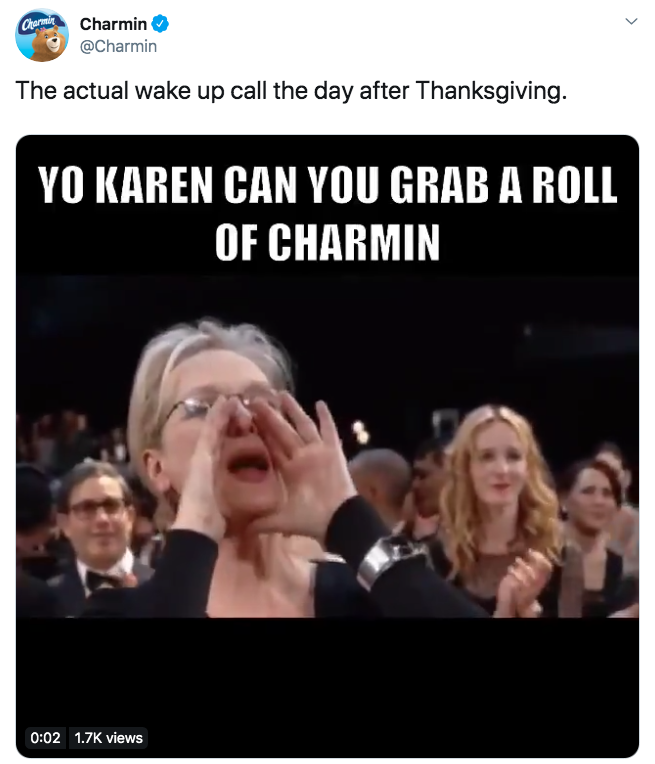This screenshot has width=655, height=764.
Task: Click the bear's face in profile picture
Action: [x=50, y=41]
